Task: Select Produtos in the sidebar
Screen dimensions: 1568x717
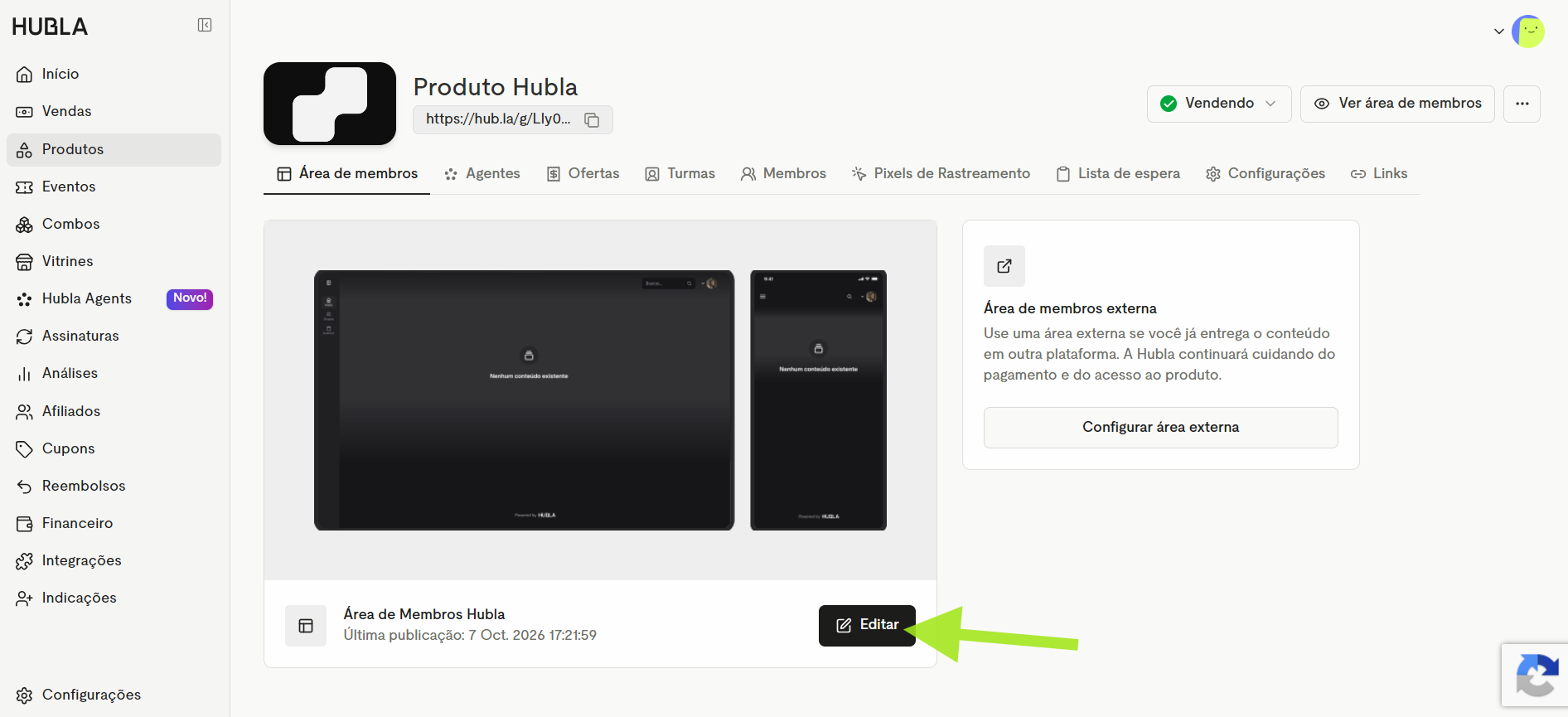Action: coord(114,150)
